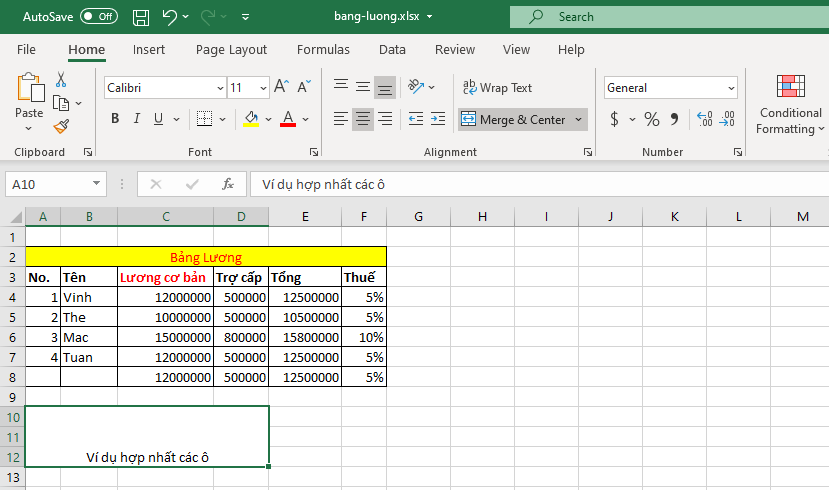Image resolution: width=829 pixels, height=490 pixels.
Task: Select column G header
Action: point(418,217)
